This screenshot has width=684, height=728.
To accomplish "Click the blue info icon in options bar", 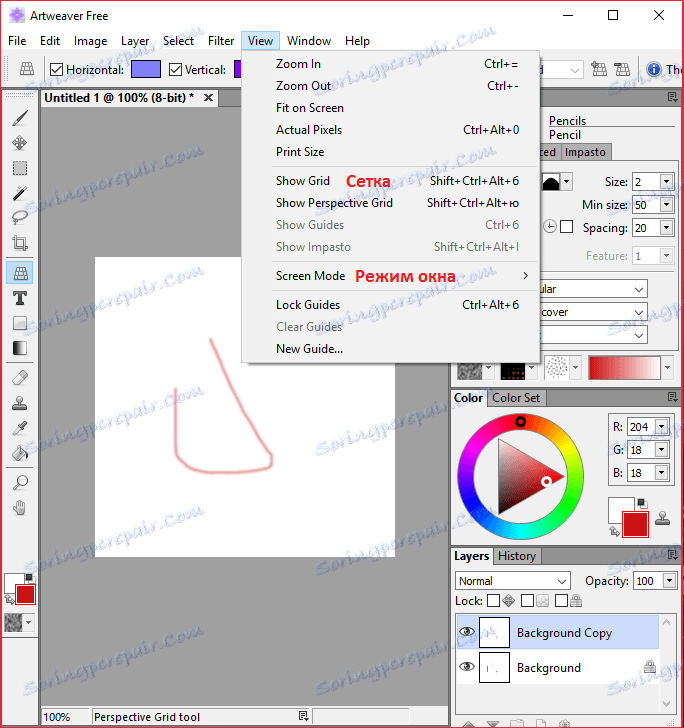I will [654, 70].
